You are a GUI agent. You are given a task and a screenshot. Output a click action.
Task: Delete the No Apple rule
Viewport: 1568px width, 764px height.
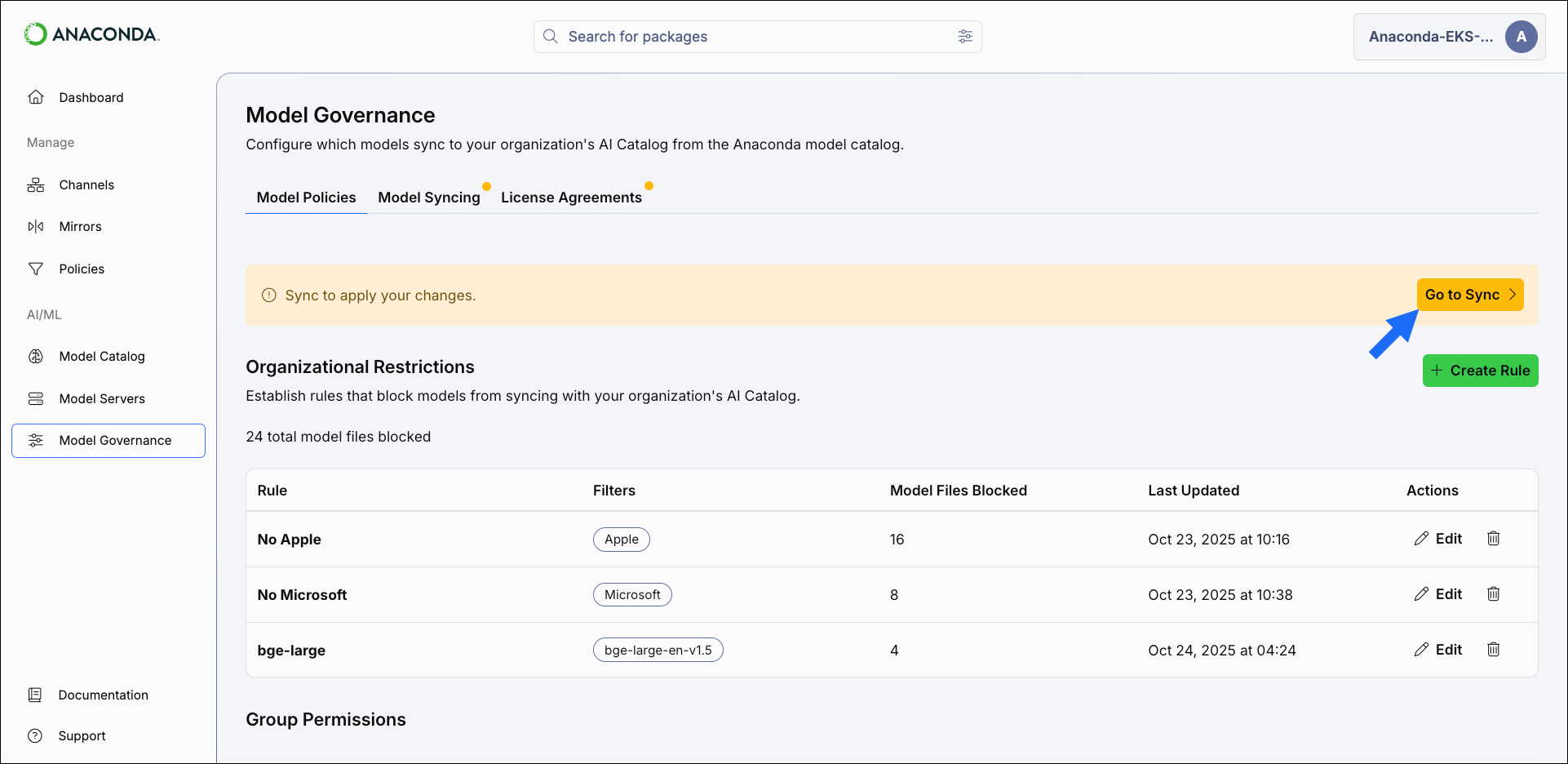1493,539
